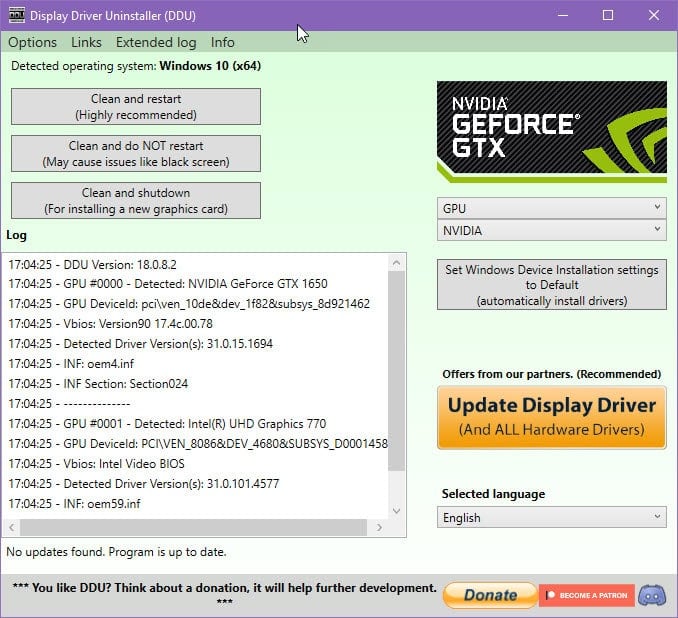
Task: Open the English language dropdown
Action: (552, 518)
